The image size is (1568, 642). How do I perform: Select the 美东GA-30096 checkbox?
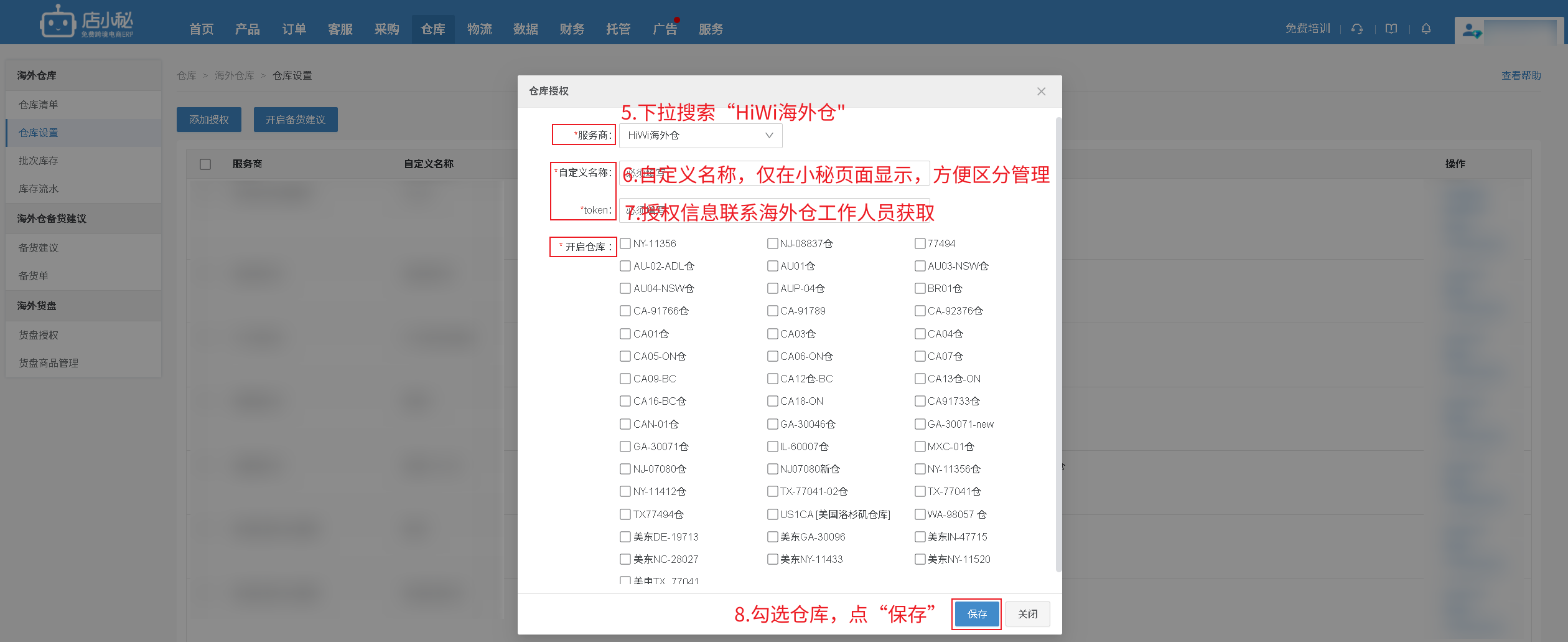(x=773, y=537)
